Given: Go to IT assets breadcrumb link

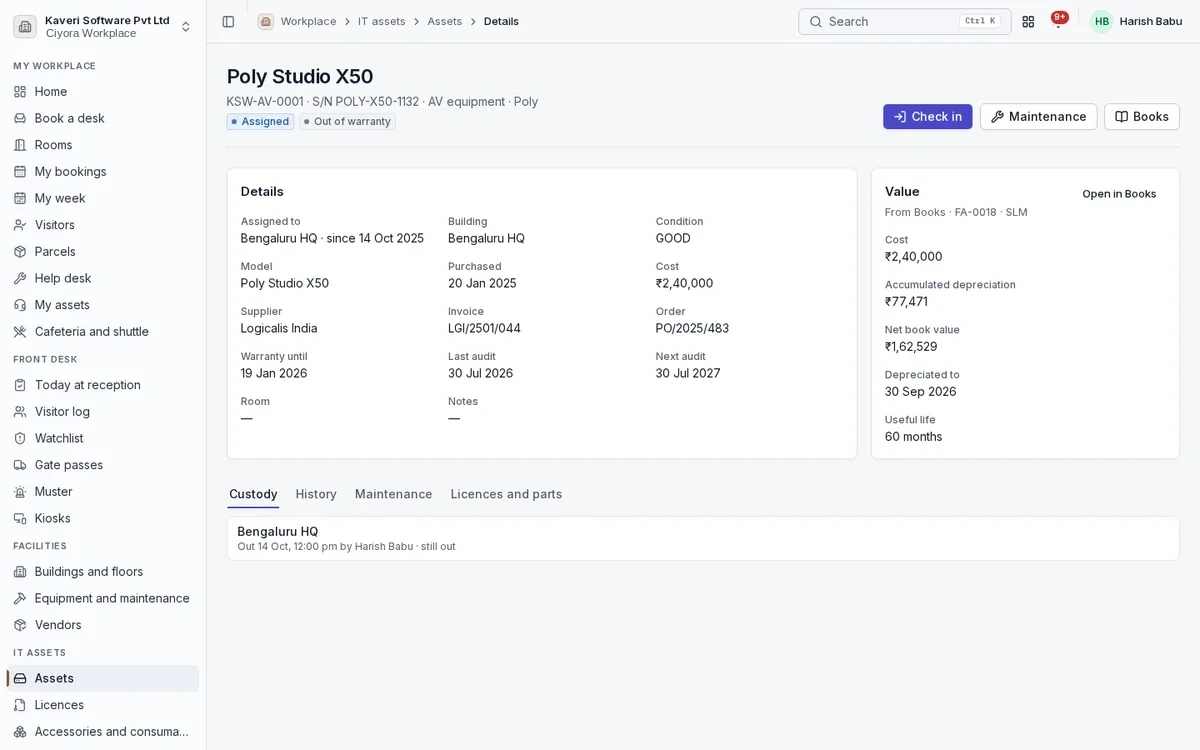Looking at the screenshot, I should [x=382, y=21].
